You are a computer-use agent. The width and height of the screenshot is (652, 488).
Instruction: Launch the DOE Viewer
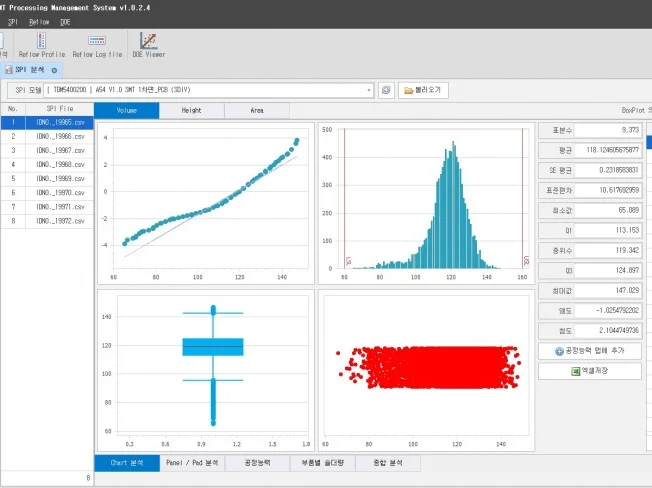click(149, 45)
